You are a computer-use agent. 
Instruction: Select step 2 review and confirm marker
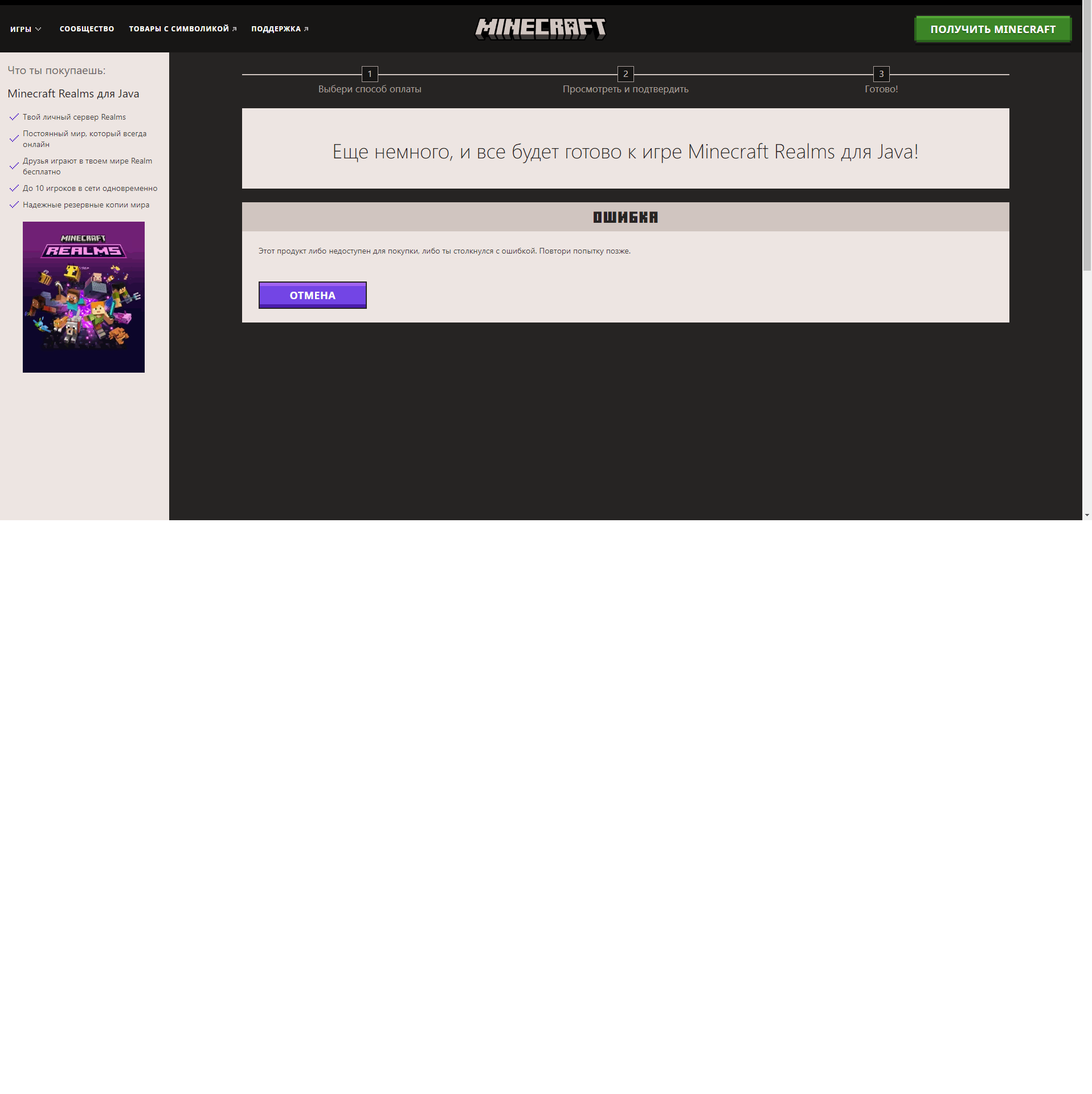625,74
